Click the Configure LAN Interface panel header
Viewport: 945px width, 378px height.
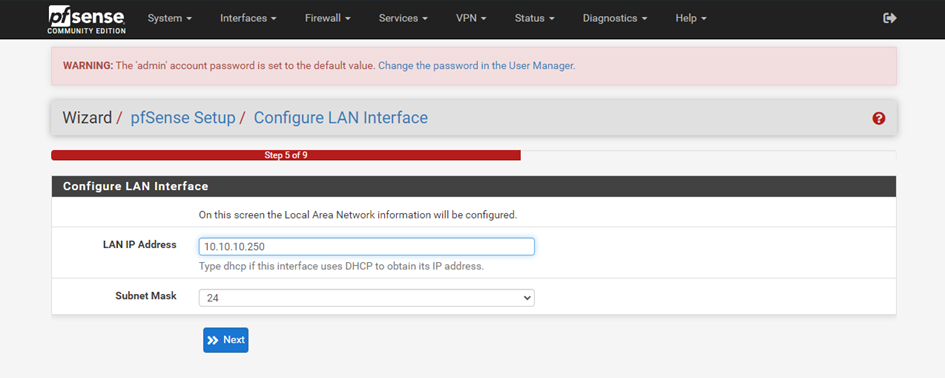point(474,186)
